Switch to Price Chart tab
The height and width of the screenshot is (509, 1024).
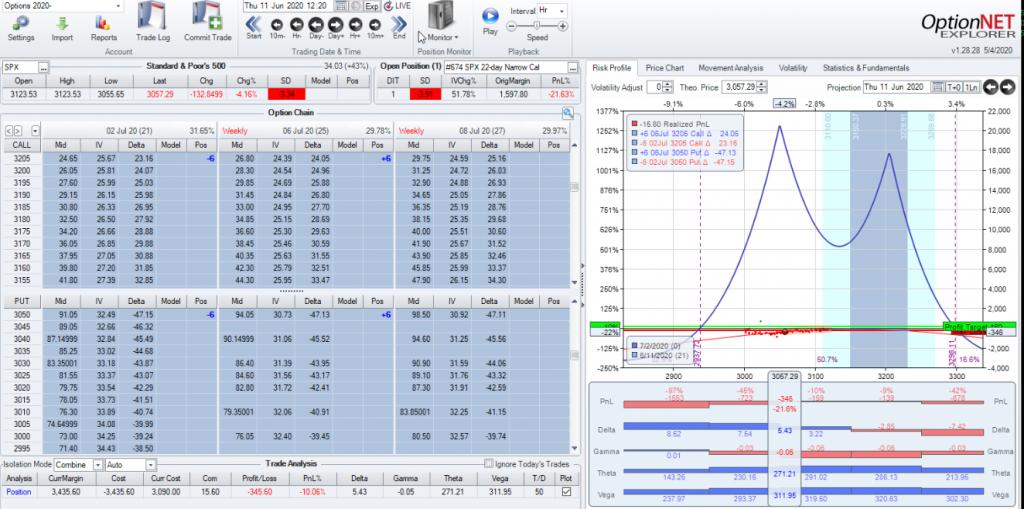click(x=665, y=68)
